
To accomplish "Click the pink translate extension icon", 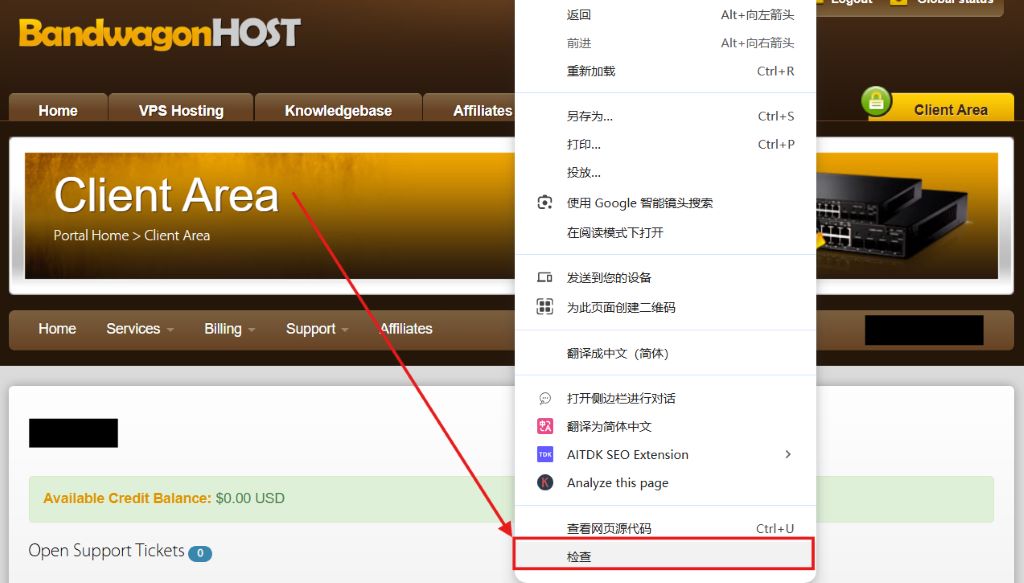I will [545, 426].
